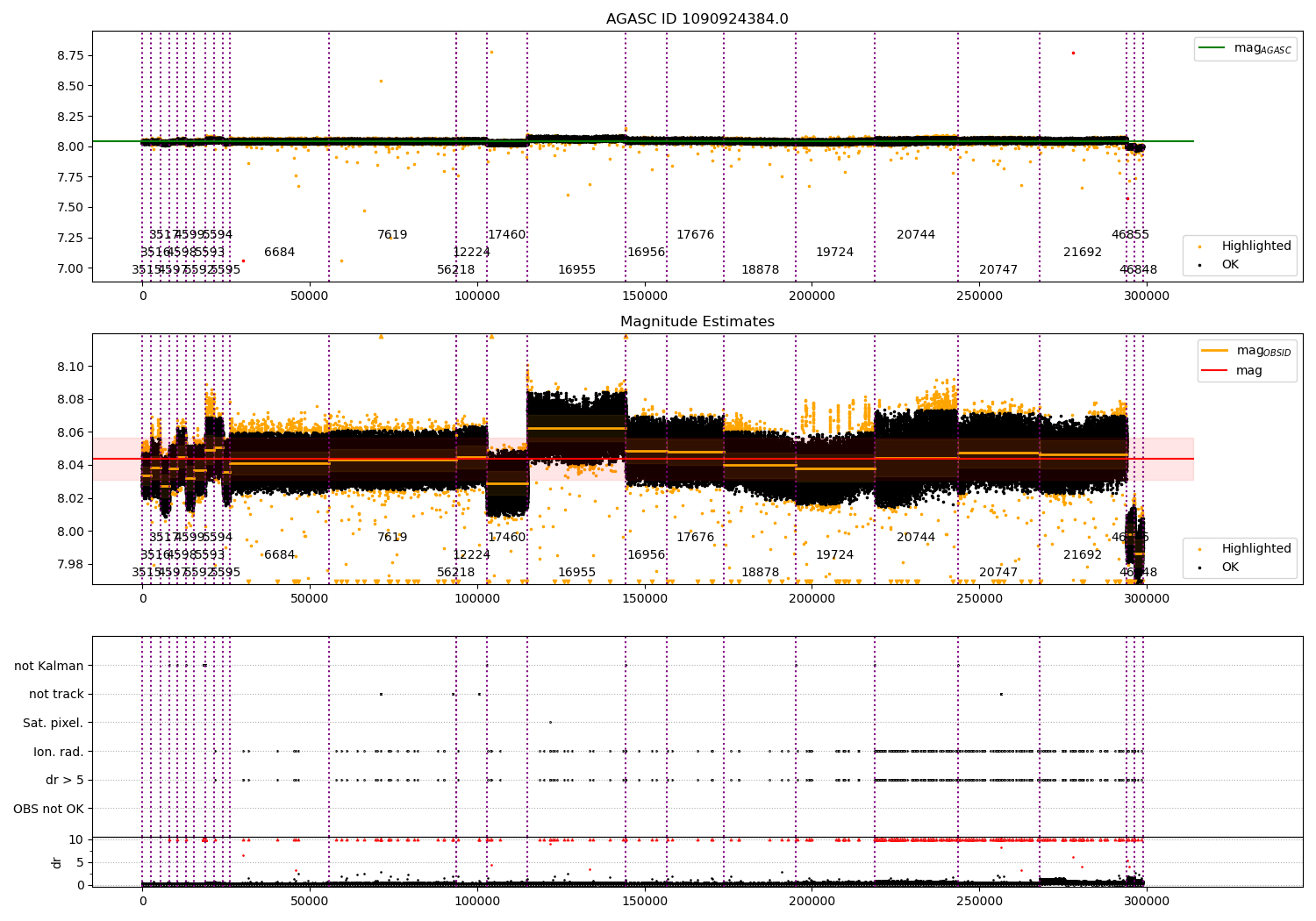The width and height of the screenshot is (1316, 921).
Task: Click the 8.75 y-axis tick label
Action: pyautogui.click(x=70, y=55)
